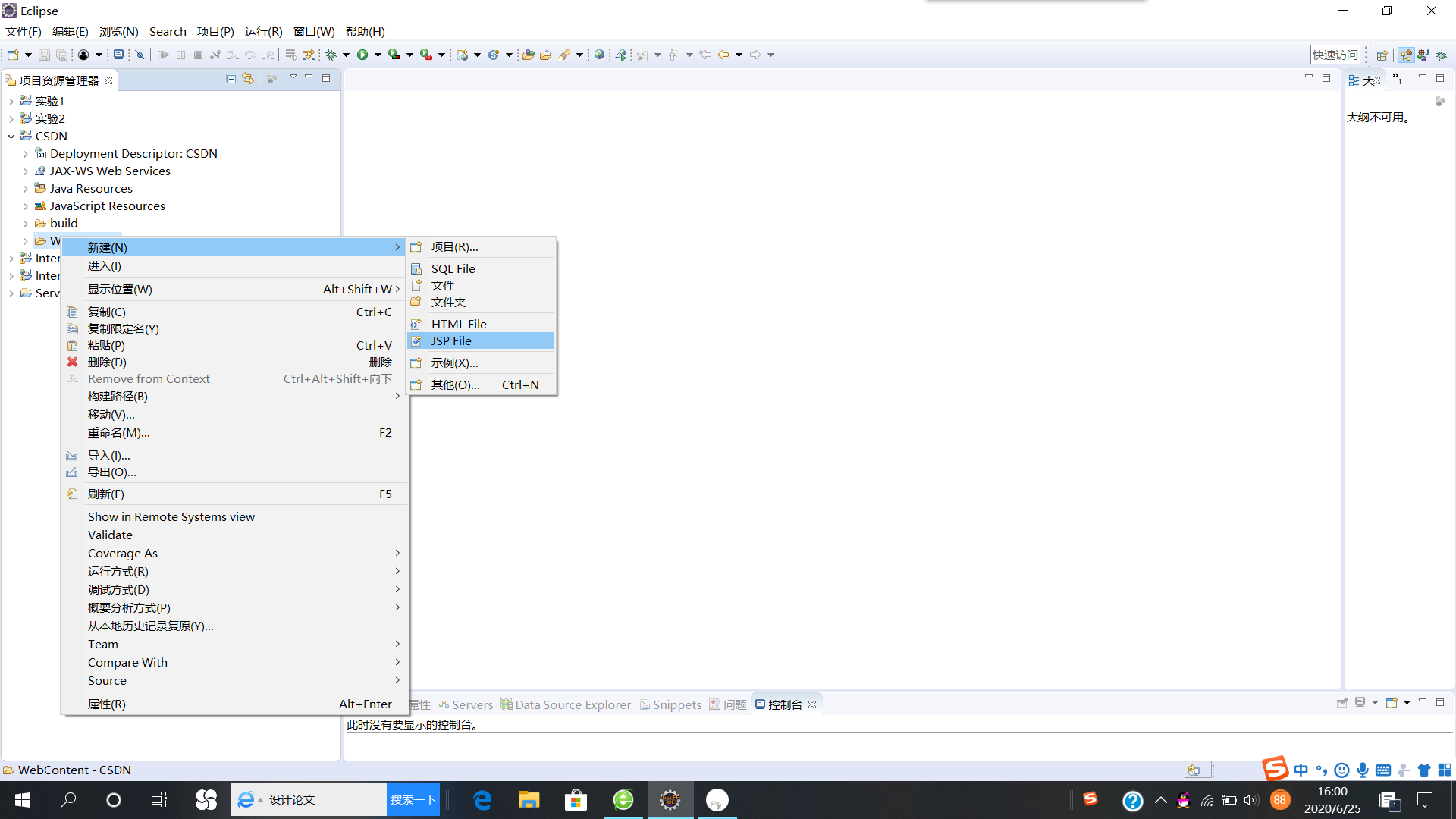Click 搜索一下 button on taskbar

coord(413,800)
